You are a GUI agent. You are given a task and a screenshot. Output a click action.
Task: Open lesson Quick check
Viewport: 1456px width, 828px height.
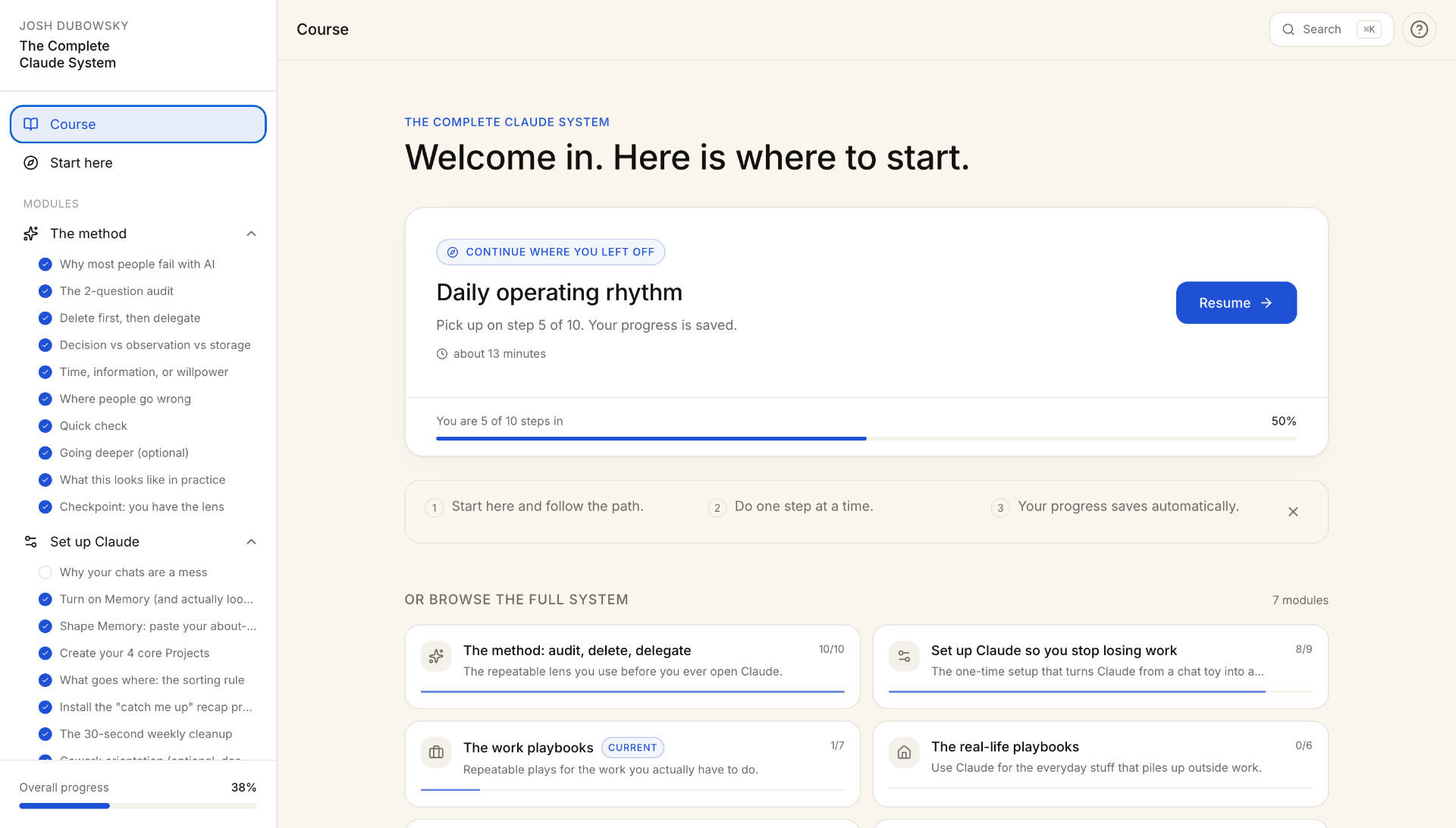point(93,426)
